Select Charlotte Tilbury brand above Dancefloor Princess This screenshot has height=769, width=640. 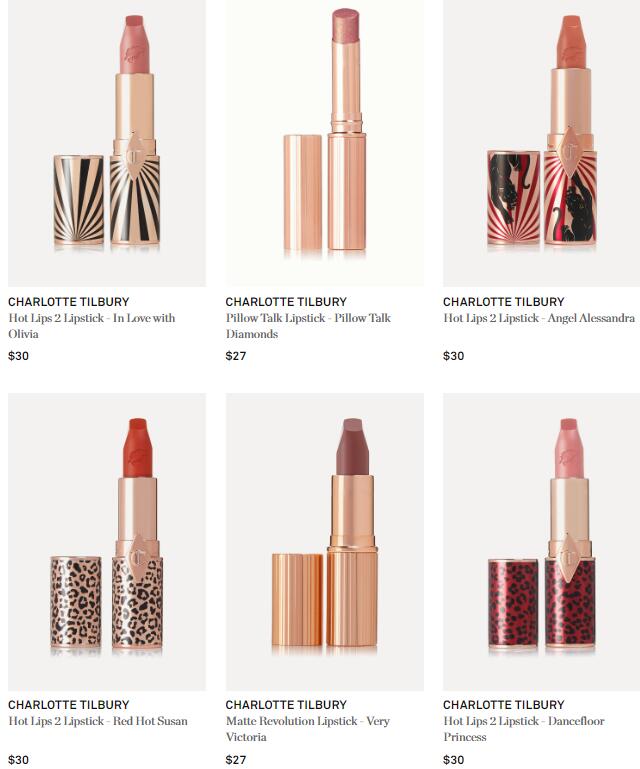coord(504,705)
